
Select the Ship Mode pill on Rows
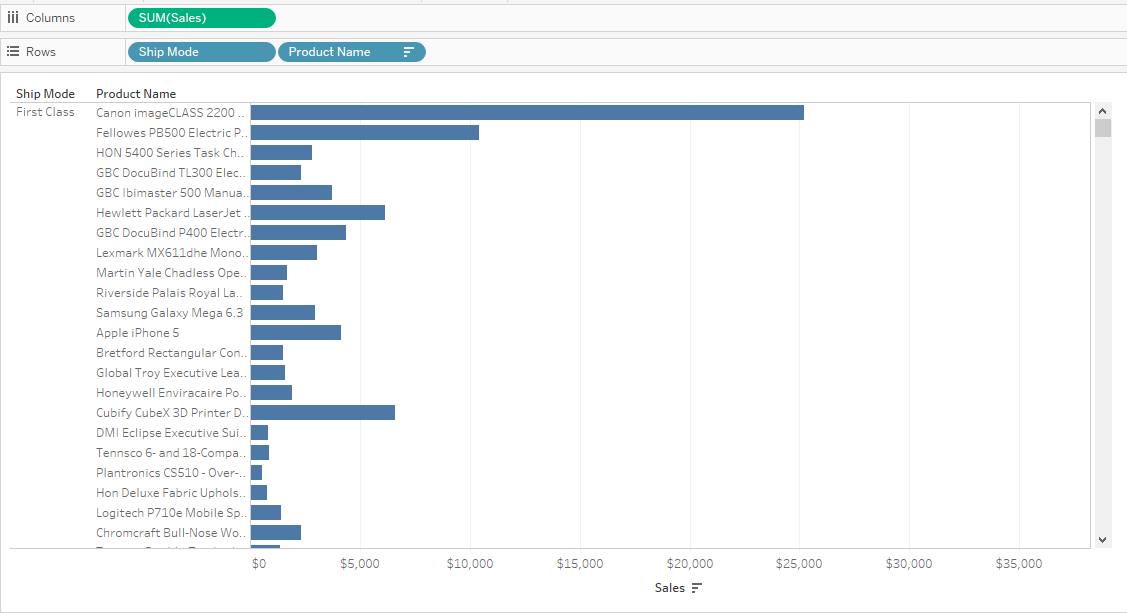coord(201,52)
